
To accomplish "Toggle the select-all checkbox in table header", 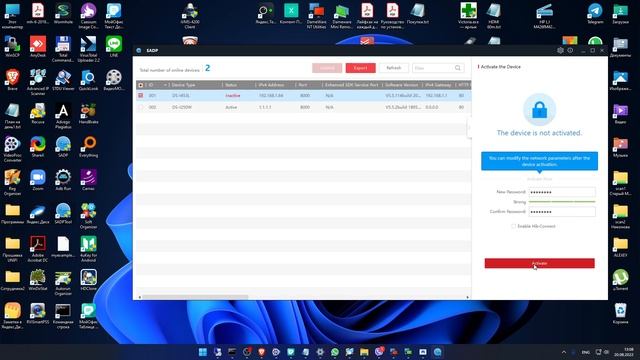I will [140, 85].
